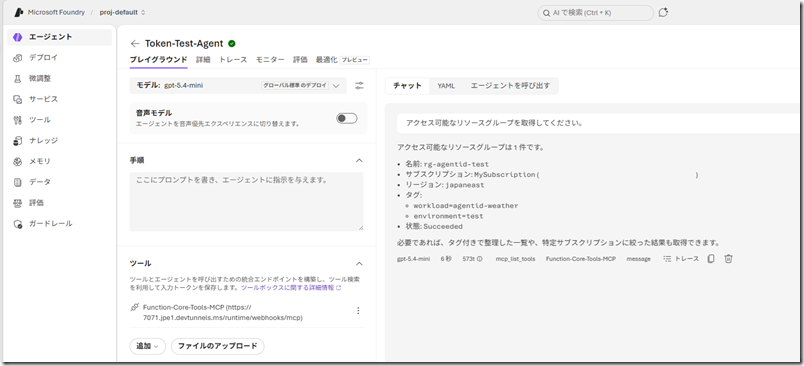Click the Microsoft Foundry breadcrumb text
Screen dimensions: 804x366
point(56,12)
